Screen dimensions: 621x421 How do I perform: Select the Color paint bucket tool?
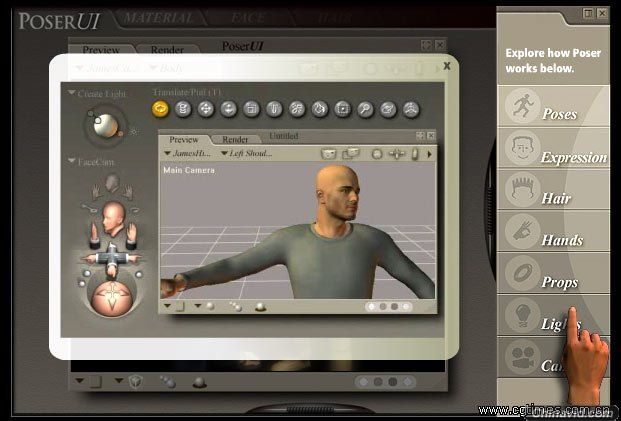pos(320,109)
